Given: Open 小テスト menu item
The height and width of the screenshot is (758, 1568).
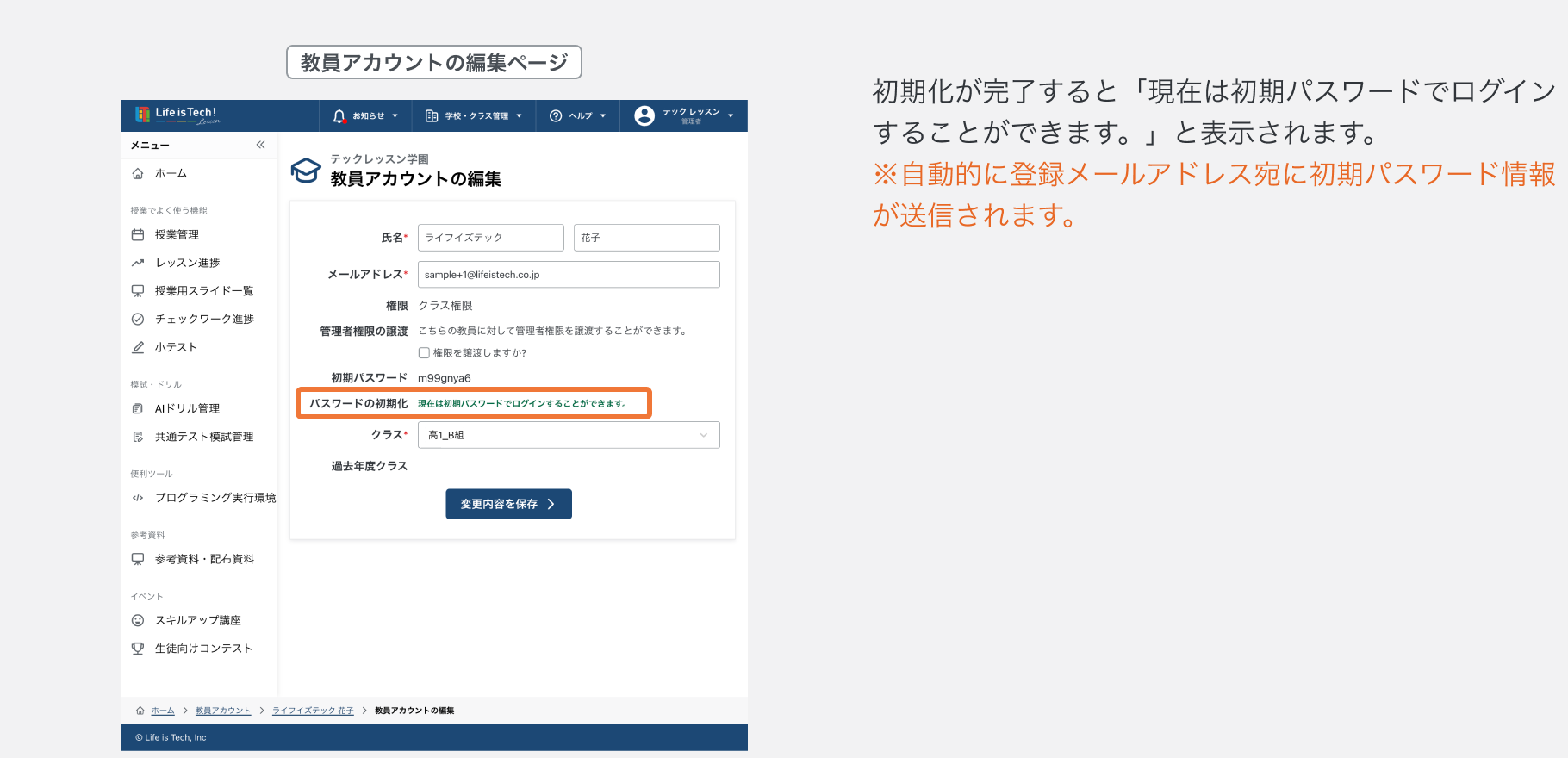Looking at the screenshot, I should (176, 347).
